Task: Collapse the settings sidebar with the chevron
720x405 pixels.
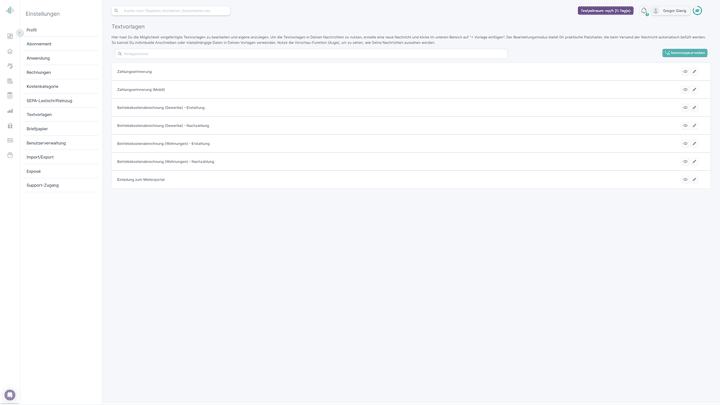Action: tap(20, 33)
